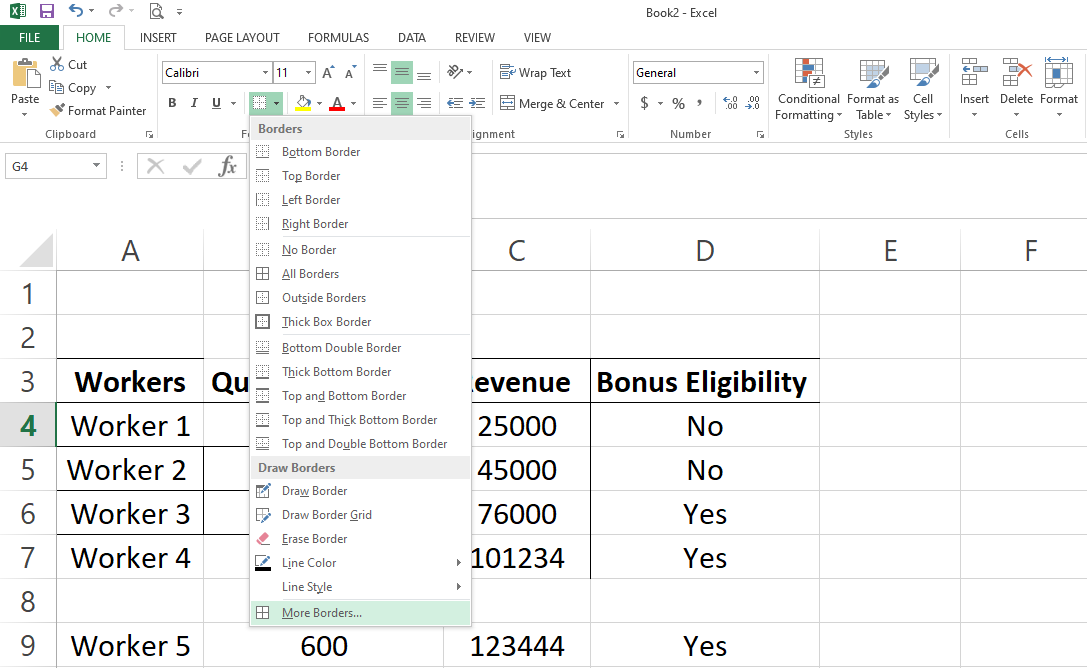The height and width of the screenshot is (668, 1087).
Task: Toggle Wrap Text option
Action: [x=535, y=73]
